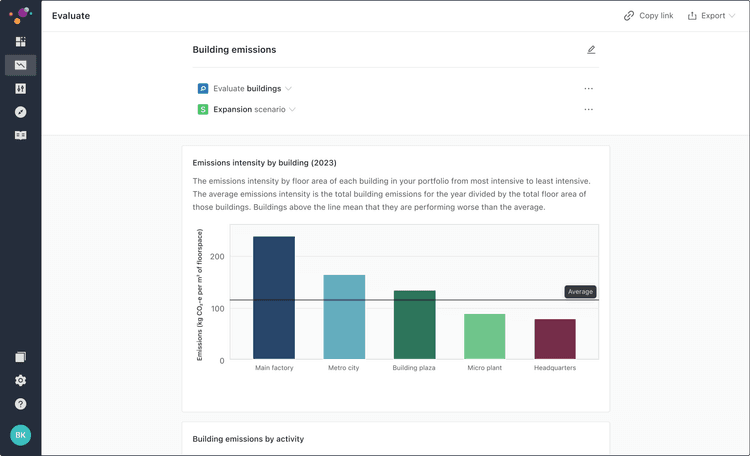The image size is (750, 456).
Task: Expand the Expansion scenario dropdown
Action: pyautogui.click(x=253, y=110)
